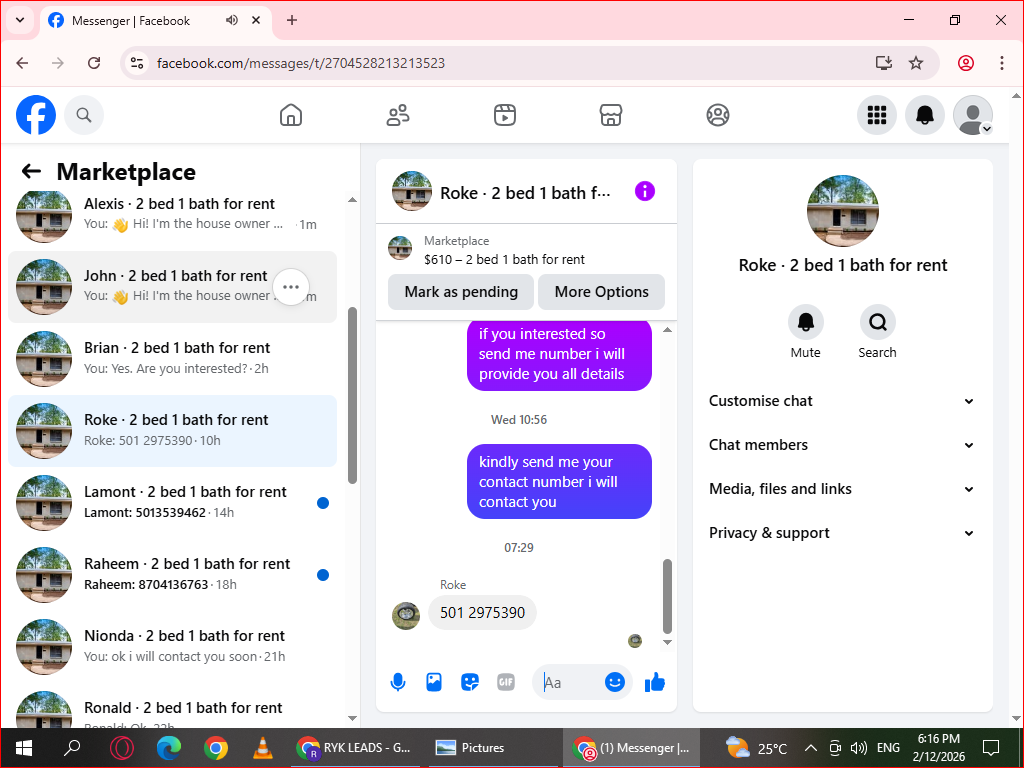The width and height of the screenshot is (1024, 768).
Task: Click Roke's small avatar beside message
Action: [406, 615]
